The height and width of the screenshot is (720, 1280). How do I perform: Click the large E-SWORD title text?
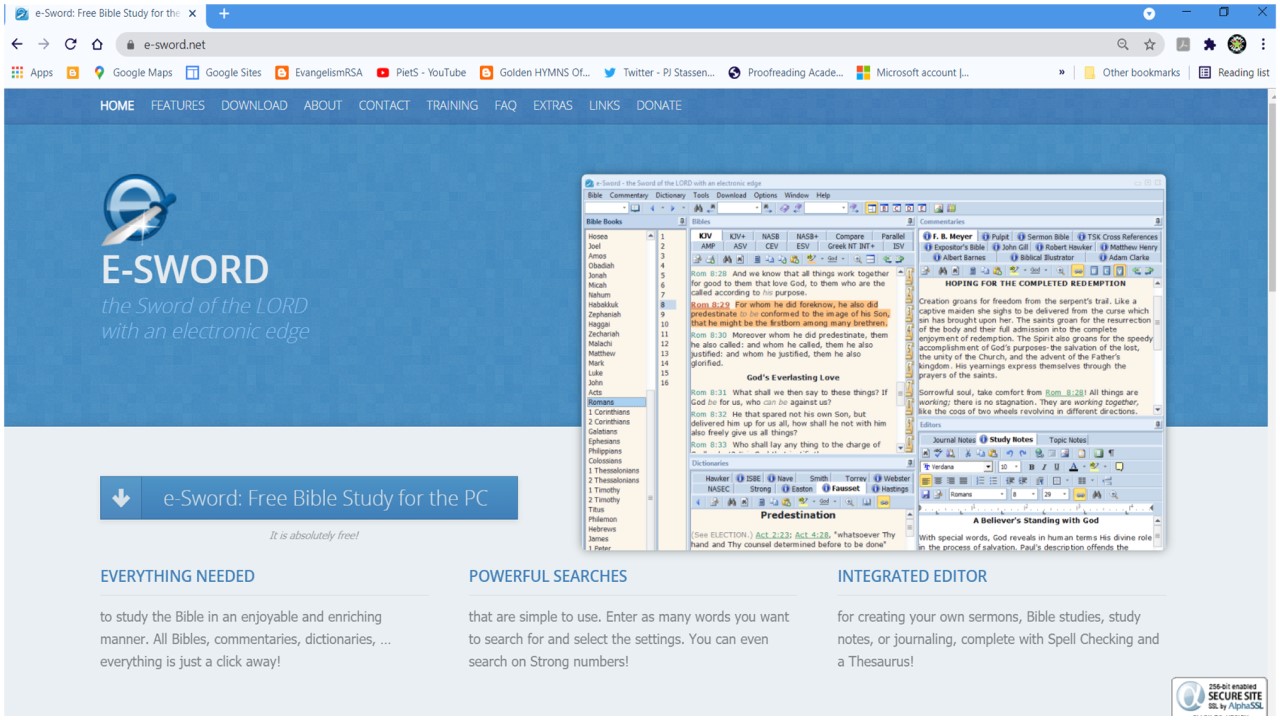click(185, 270)
